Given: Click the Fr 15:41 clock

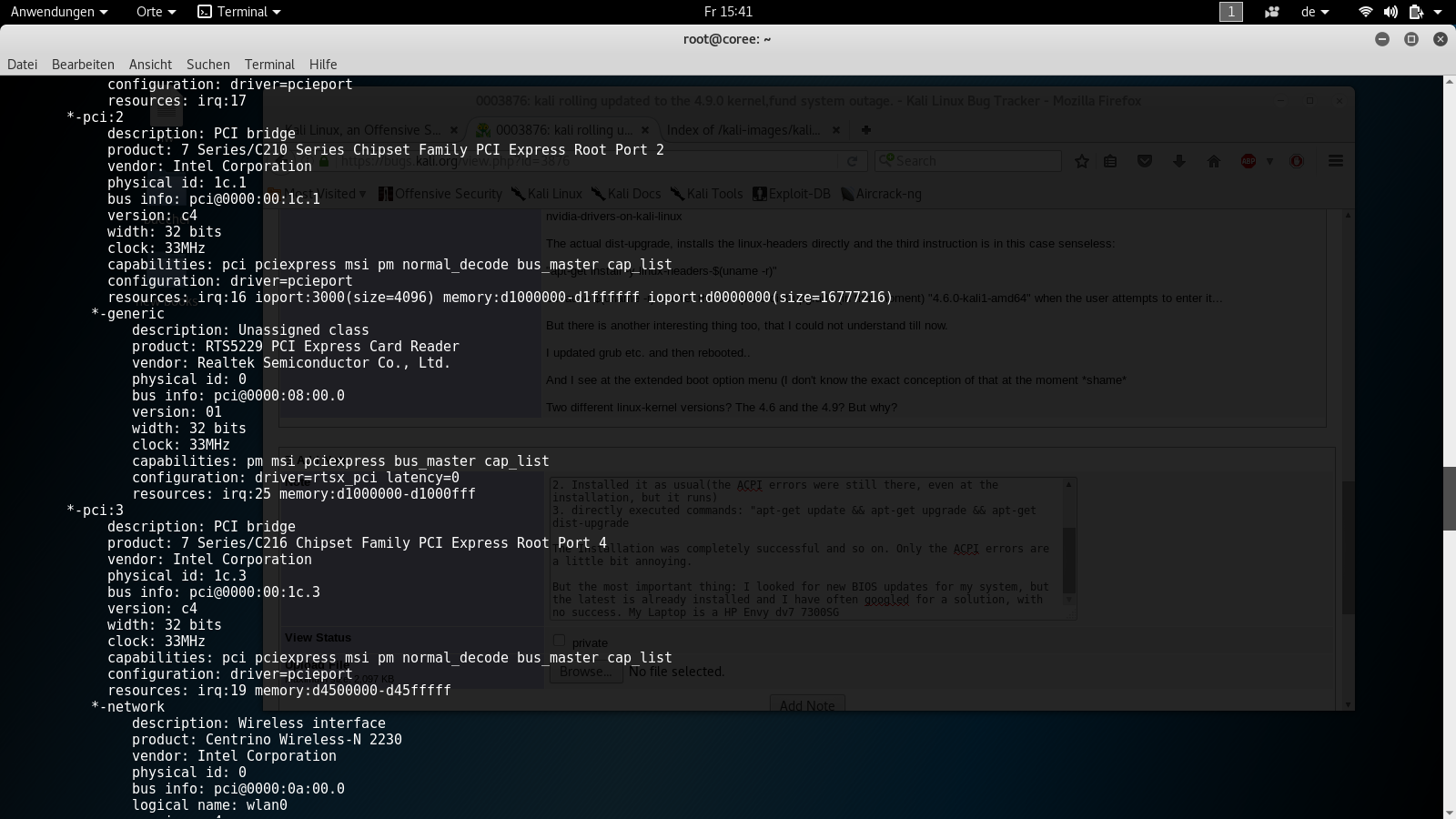Looking at the screenshot, I should pyautogui.click(x=728, y=12).
